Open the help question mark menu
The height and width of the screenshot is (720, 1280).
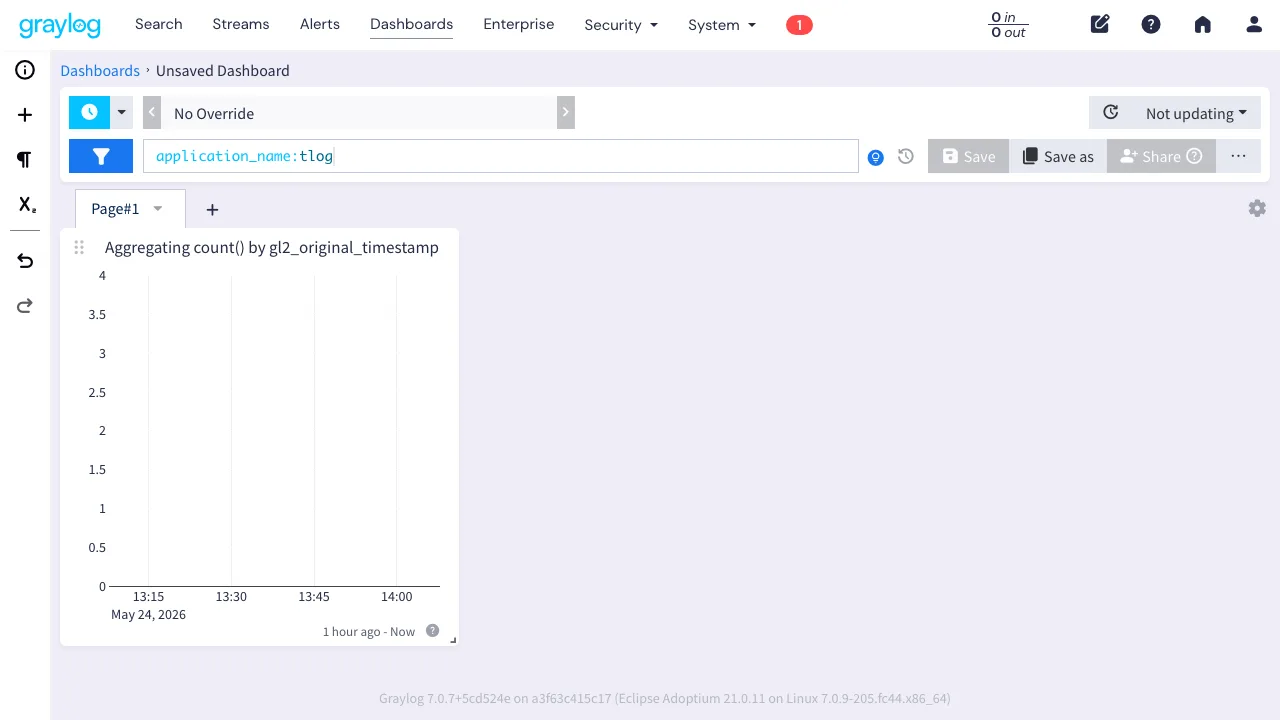1151,24
